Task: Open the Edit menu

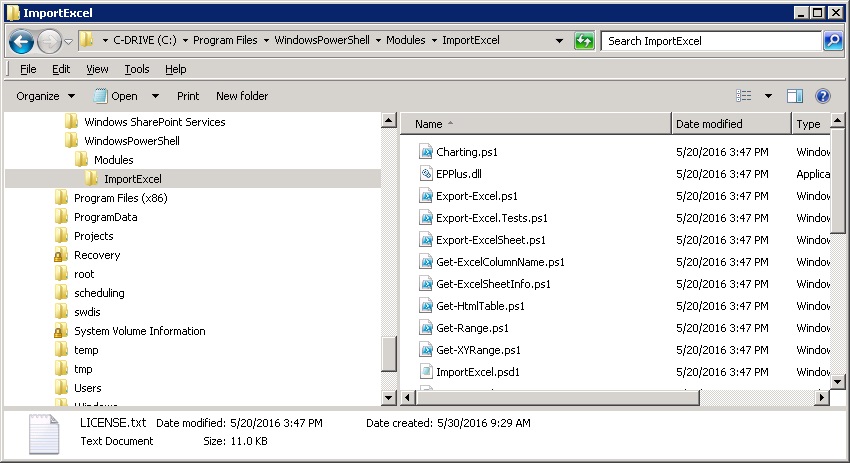Action: (x=61, y=69)
